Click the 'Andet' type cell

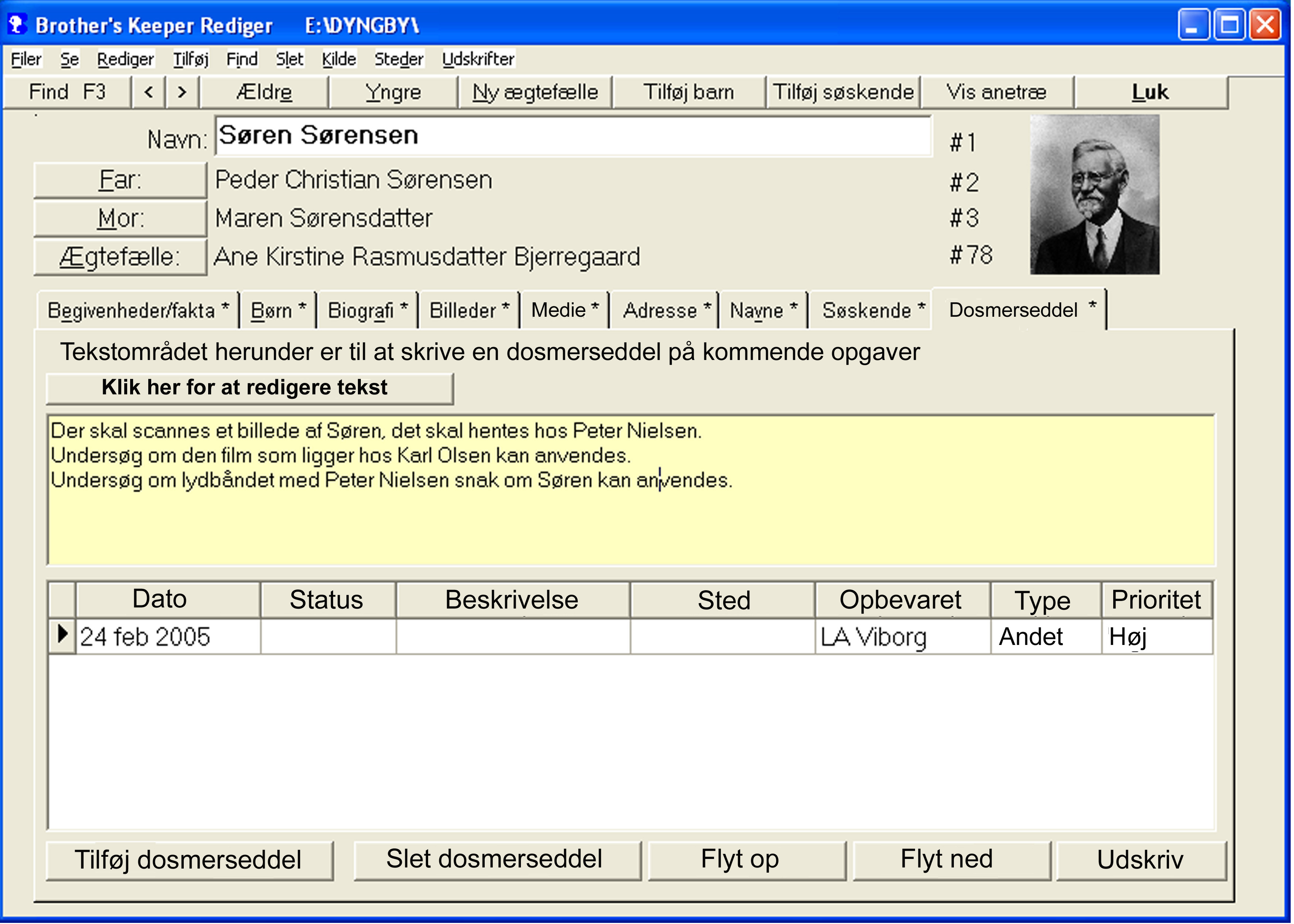click(x=1046, y=636)
